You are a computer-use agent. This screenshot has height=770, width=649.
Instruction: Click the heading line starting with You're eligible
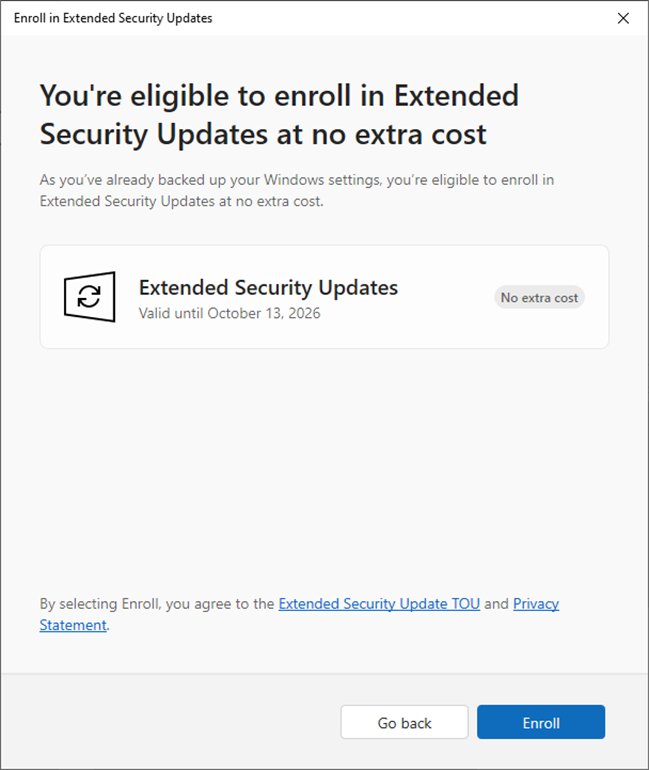click(279, 97)
